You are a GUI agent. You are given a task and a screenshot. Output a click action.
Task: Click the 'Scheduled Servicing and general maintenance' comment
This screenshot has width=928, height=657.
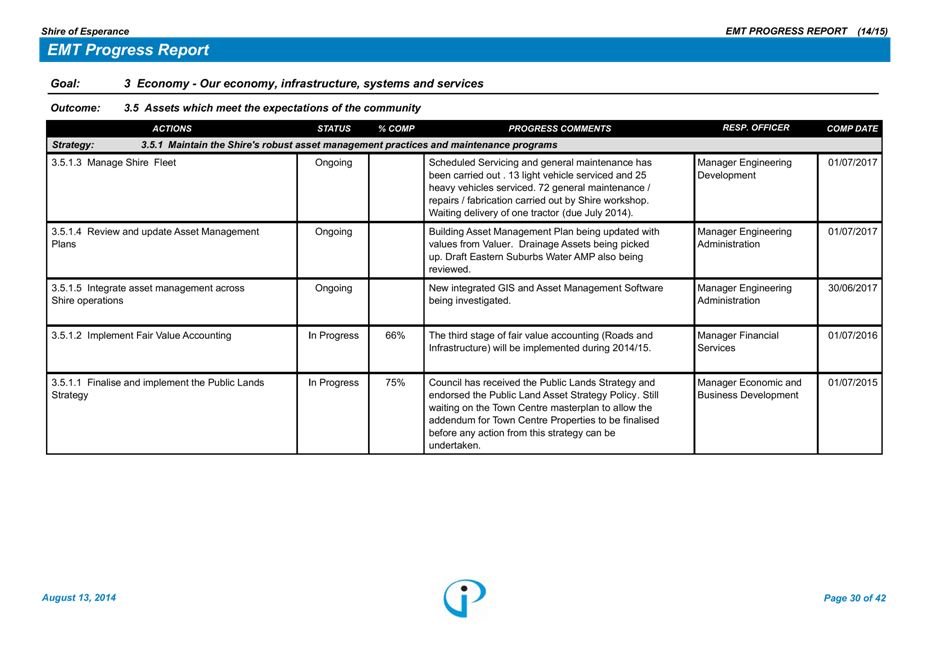(x=540, y=188)
